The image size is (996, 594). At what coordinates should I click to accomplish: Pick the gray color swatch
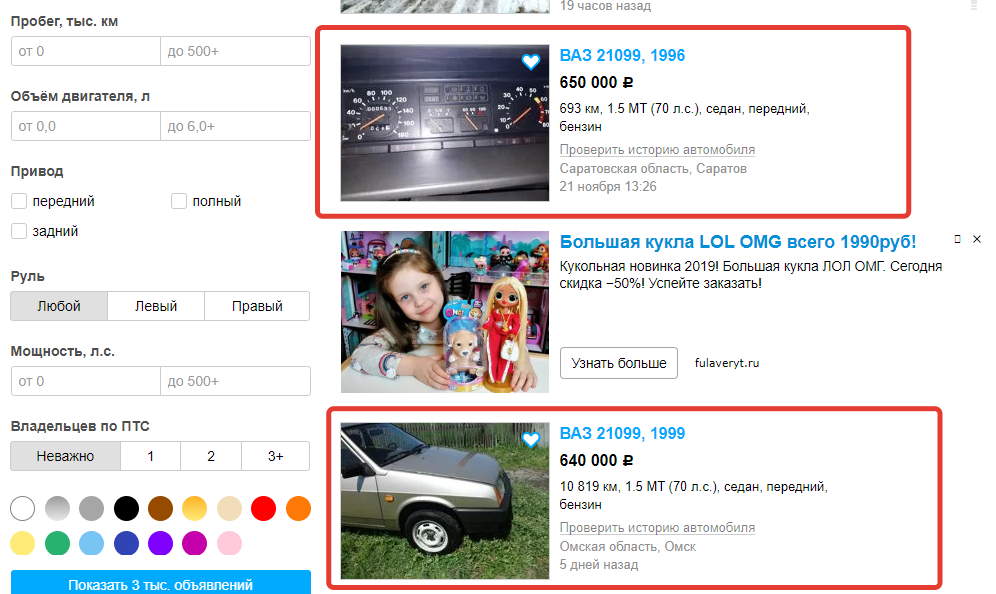[91, 508]
